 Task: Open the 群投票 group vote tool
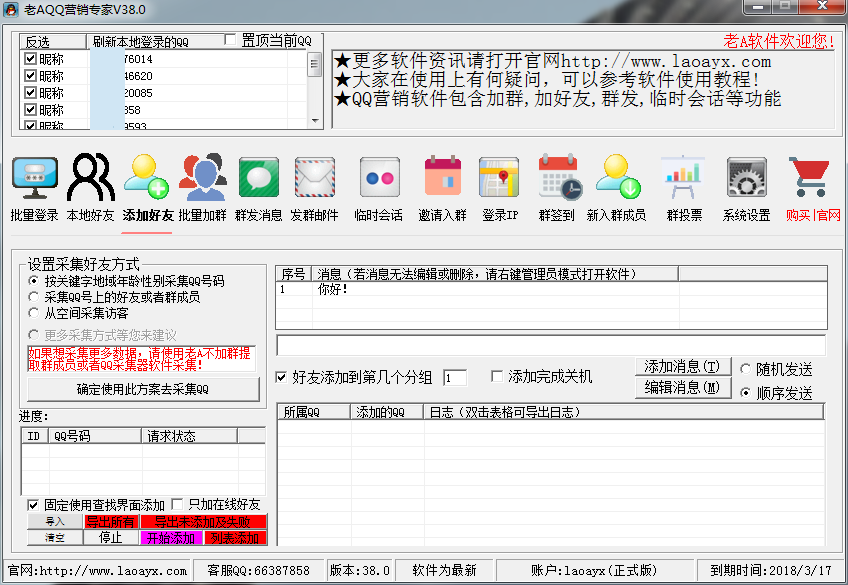[x=684, y=188]
